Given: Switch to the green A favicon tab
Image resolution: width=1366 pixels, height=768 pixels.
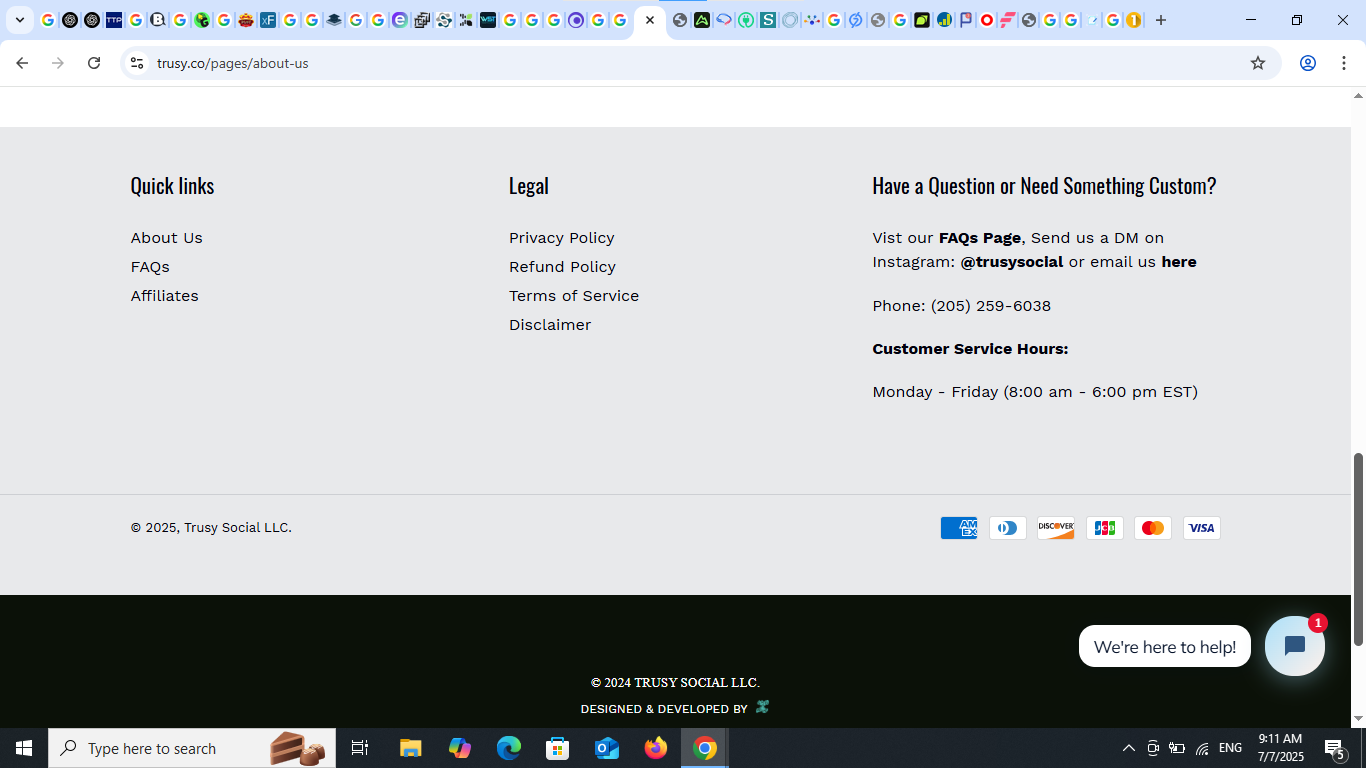Looking at the screenshot, I should click(x=702, y=20).
